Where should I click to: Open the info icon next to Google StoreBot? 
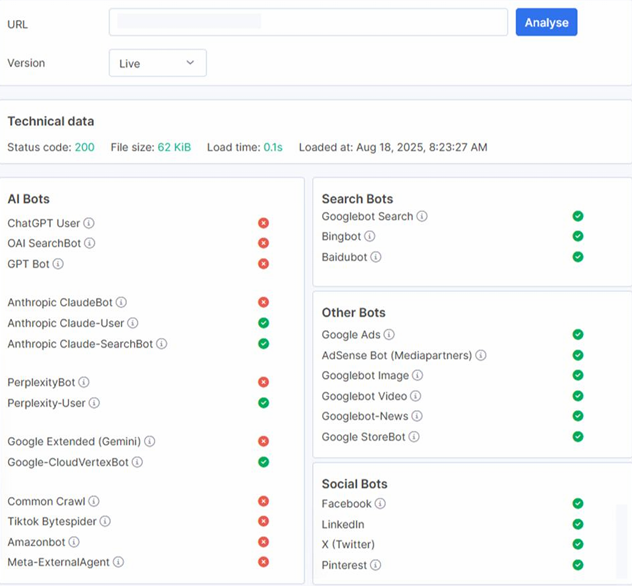[x=414, y=436]
